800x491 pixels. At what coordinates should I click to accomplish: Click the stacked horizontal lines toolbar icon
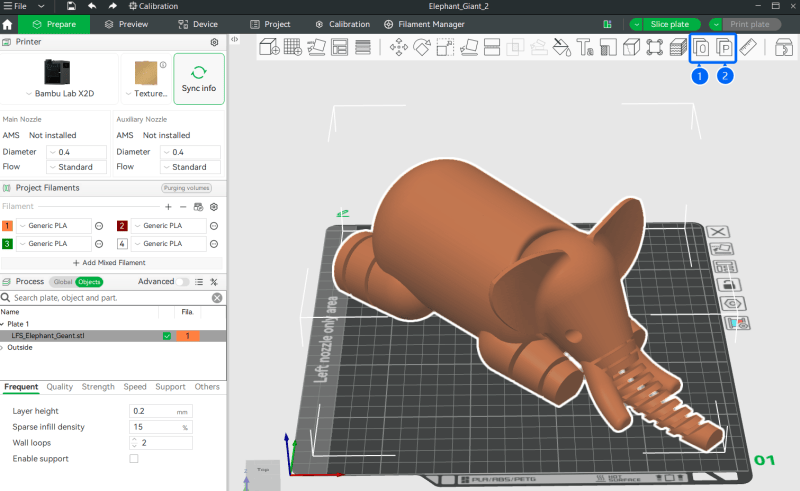[363, 47]
